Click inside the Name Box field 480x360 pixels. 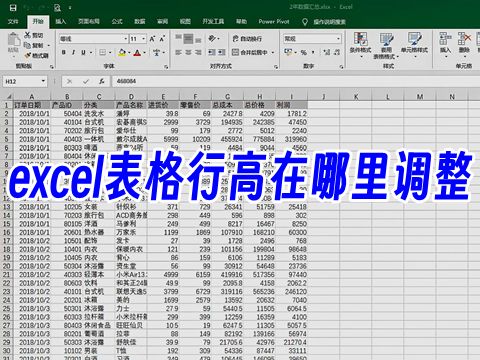pos(22,81)
